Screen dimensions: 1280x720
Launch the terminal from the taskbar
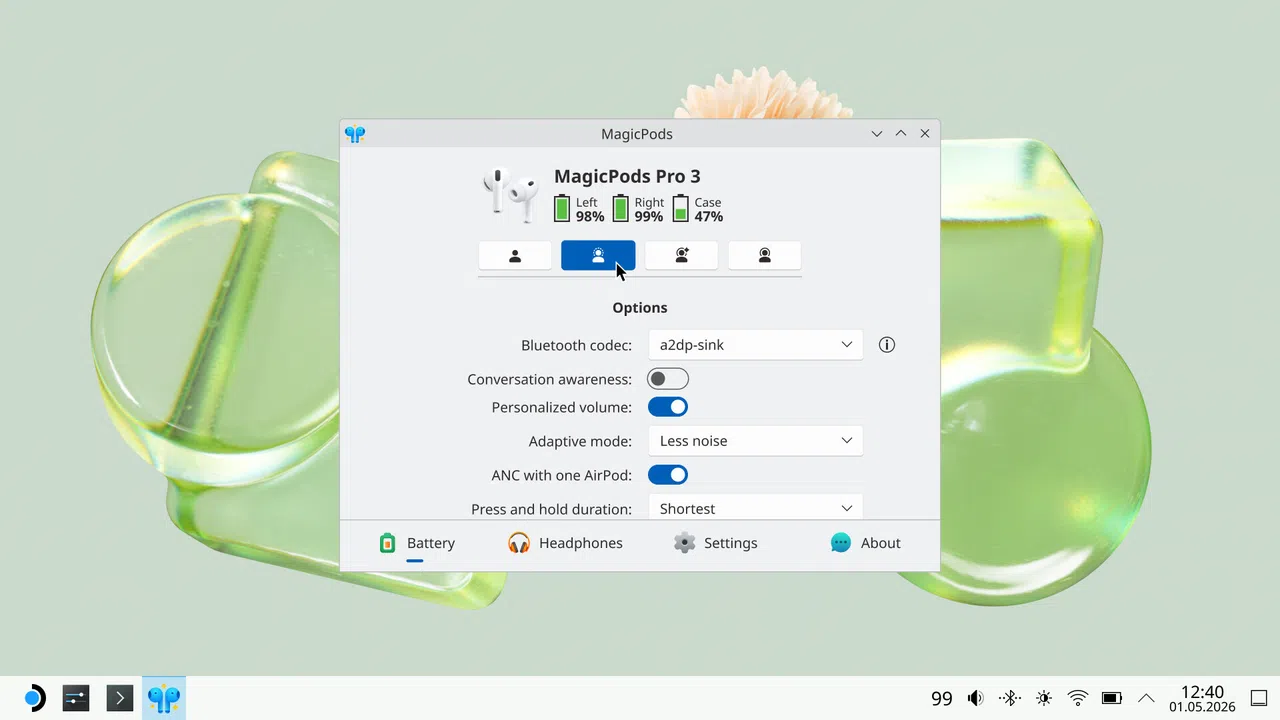click(x=120, y=698)
